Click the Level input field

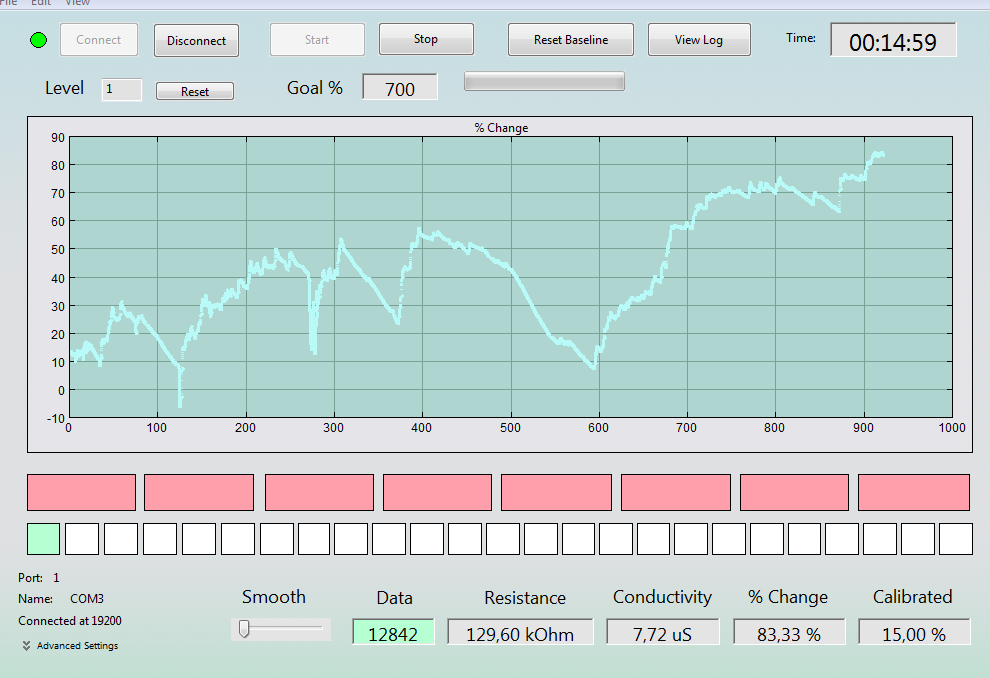122,90
